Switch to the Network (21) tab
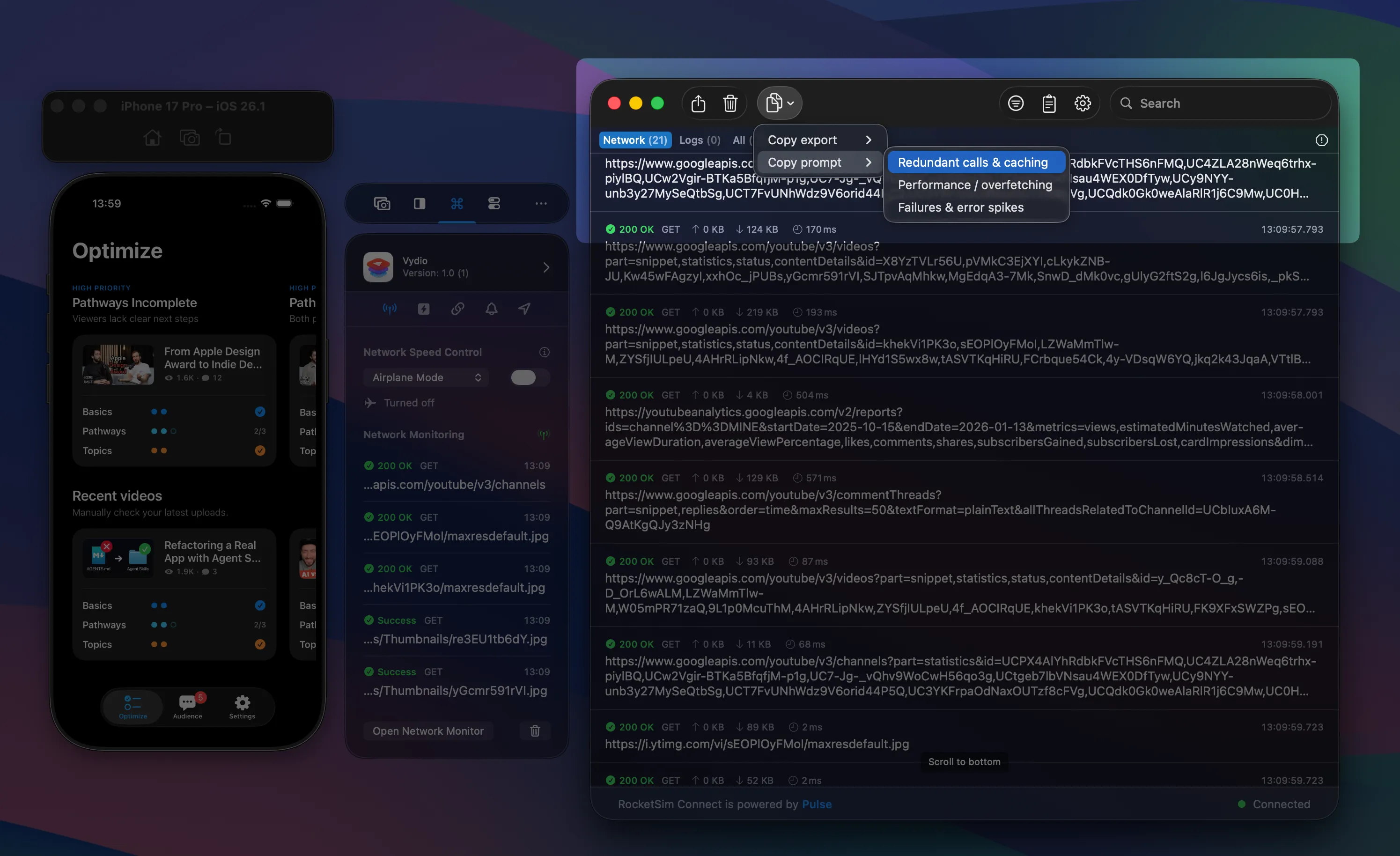 (634, 140)
